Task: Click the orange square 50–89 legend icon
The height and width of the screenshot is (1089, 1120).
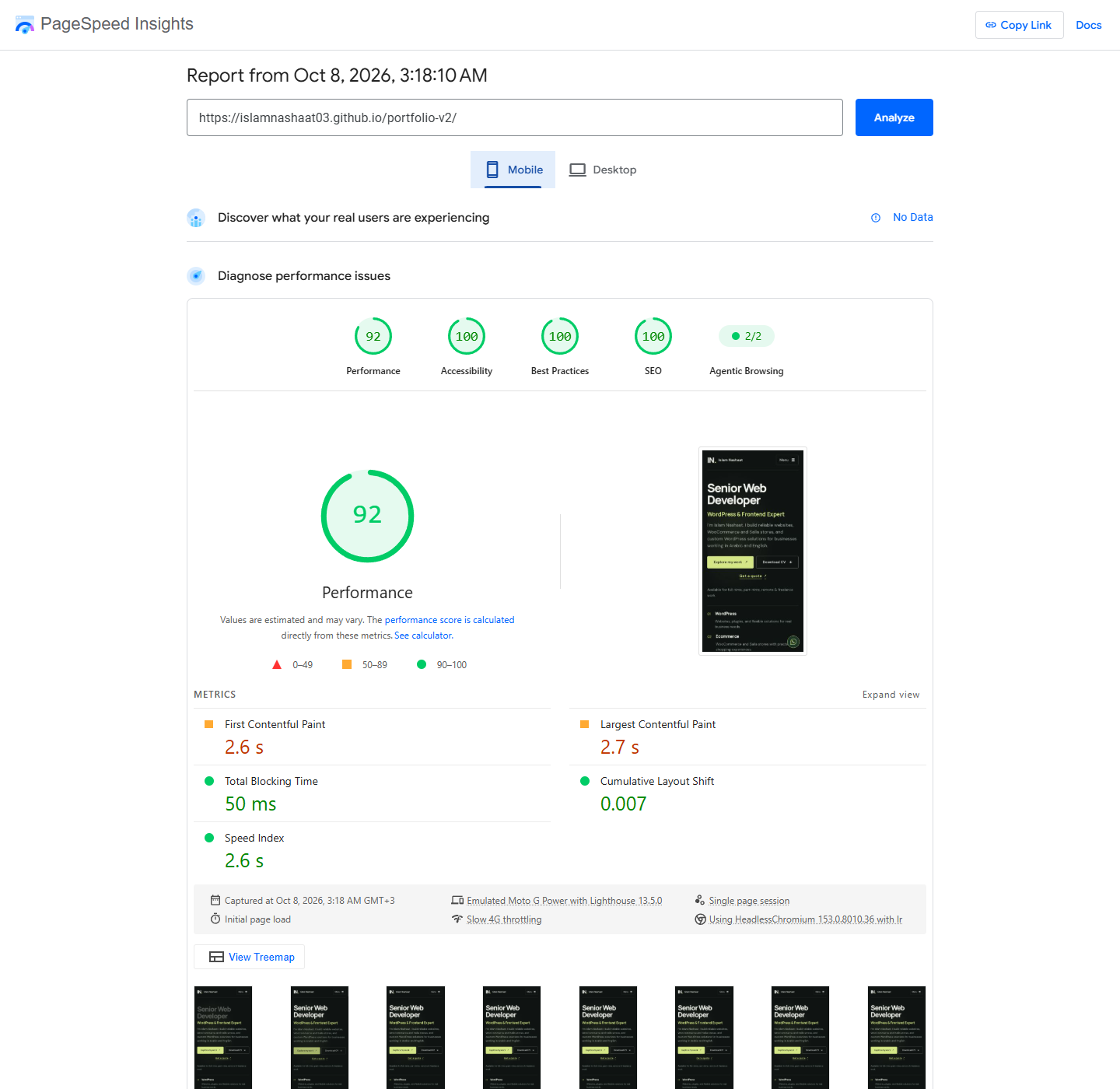Action: [x=347, y=664]
